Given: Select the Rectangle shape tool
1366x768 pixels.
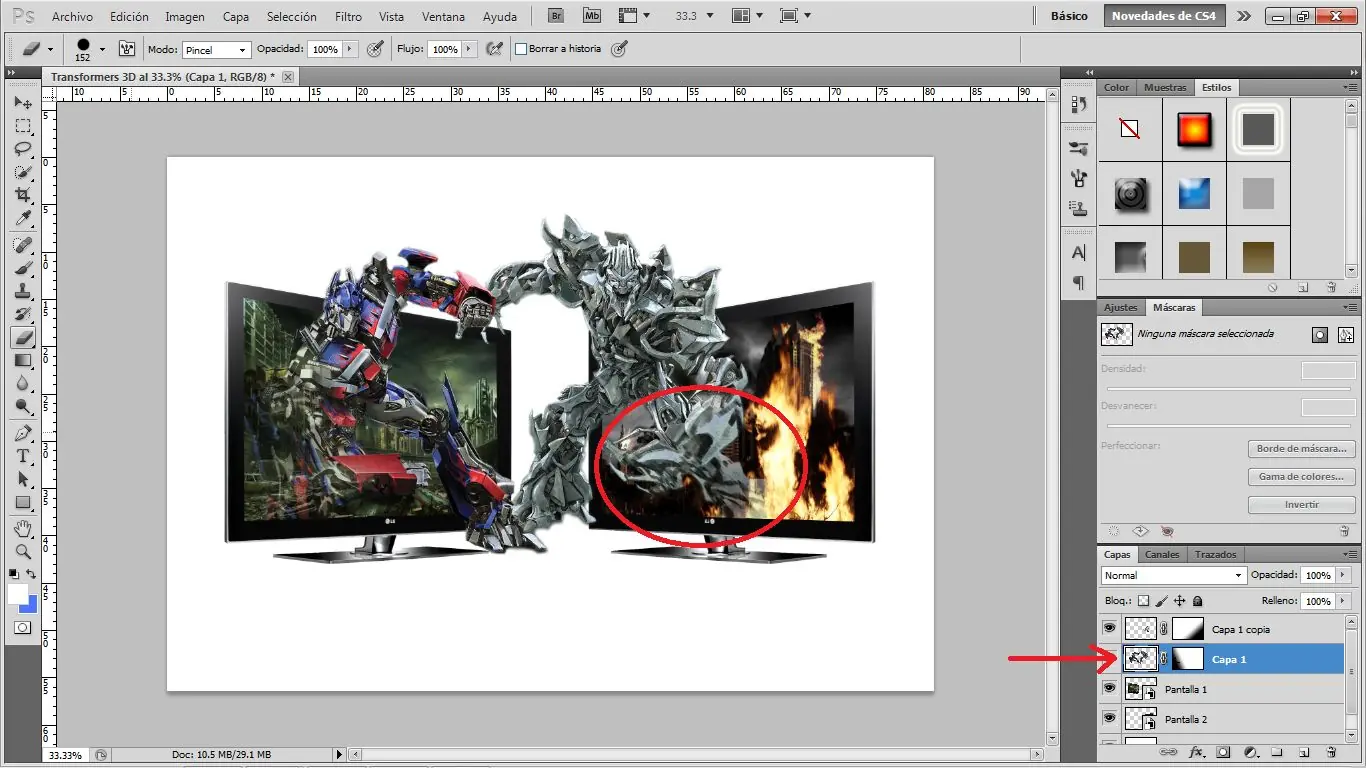Looking at the screenshot, I should [x=22, y=502].
